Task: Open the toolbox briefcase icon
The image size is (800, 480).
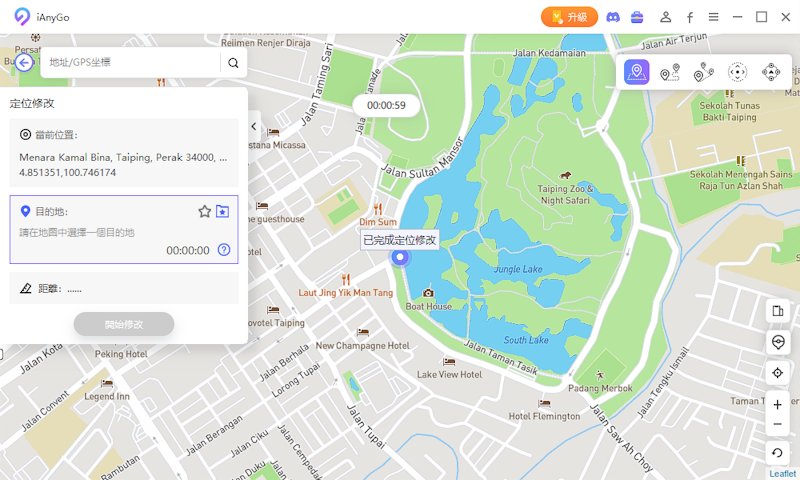Action: [637, 17]
